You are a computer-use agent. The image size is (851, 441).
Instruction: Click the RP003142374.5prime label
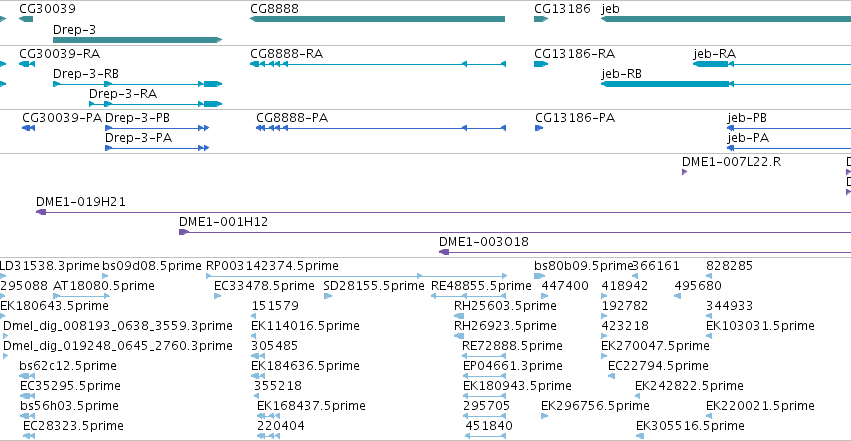272,266
